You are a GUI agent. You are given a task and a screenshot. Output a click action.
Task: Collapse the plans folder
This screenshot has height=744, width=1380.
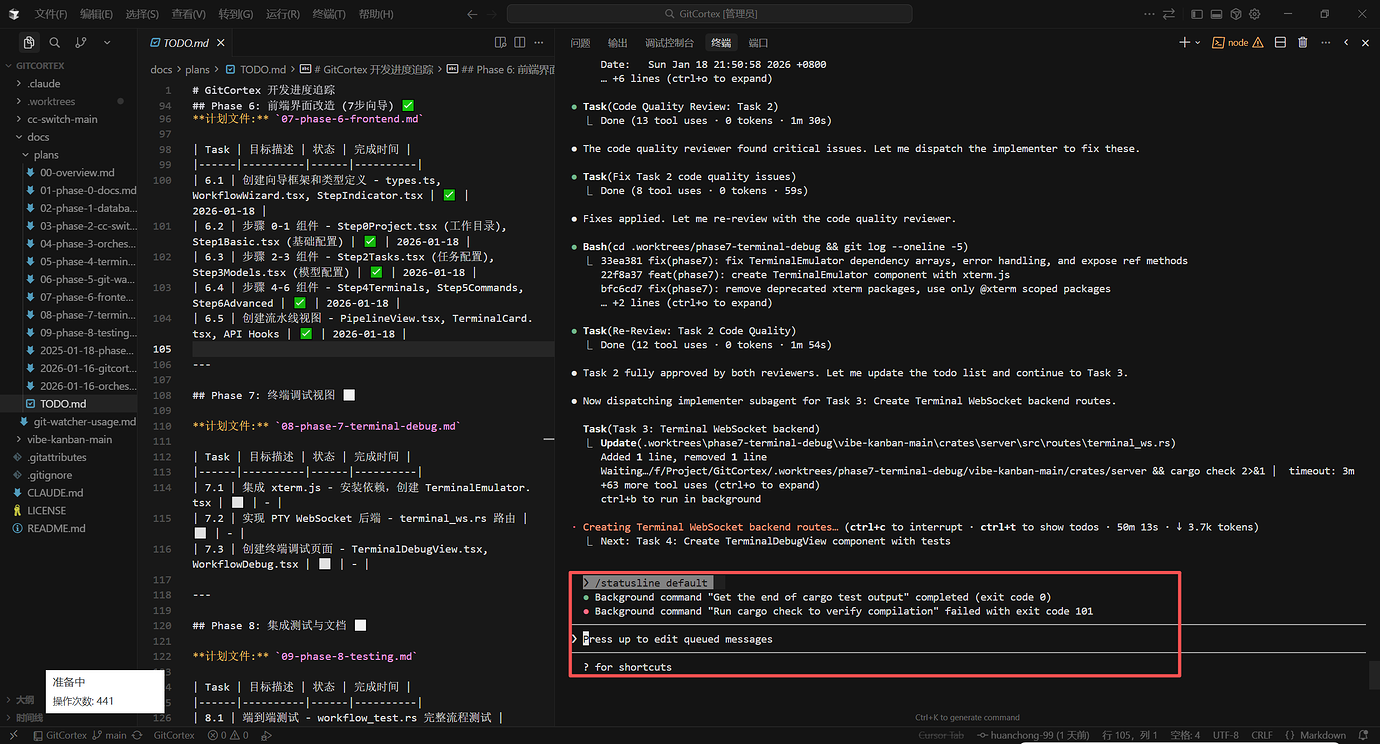[69, 155]
